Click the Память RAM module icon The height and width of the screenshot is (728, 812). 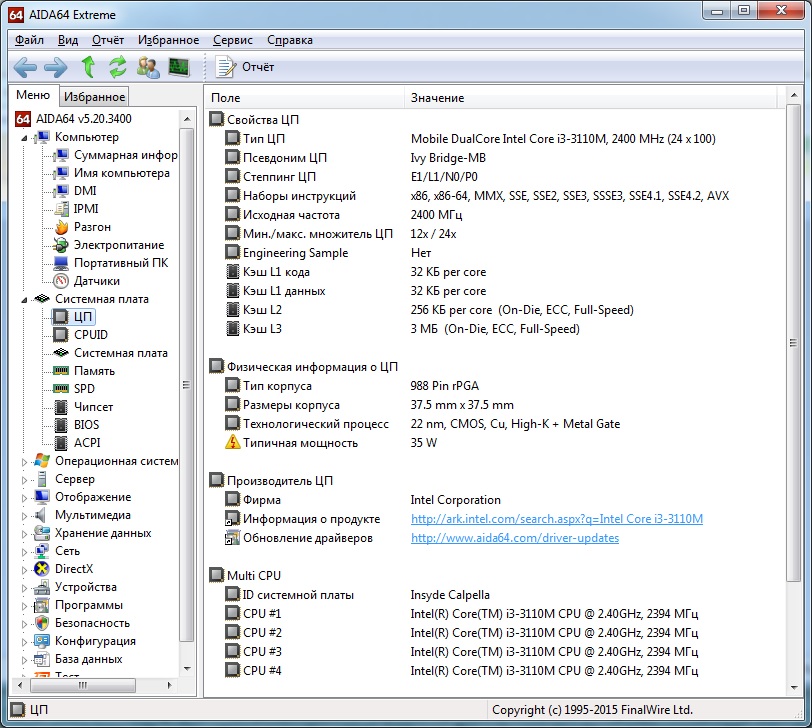pos(61,371)
